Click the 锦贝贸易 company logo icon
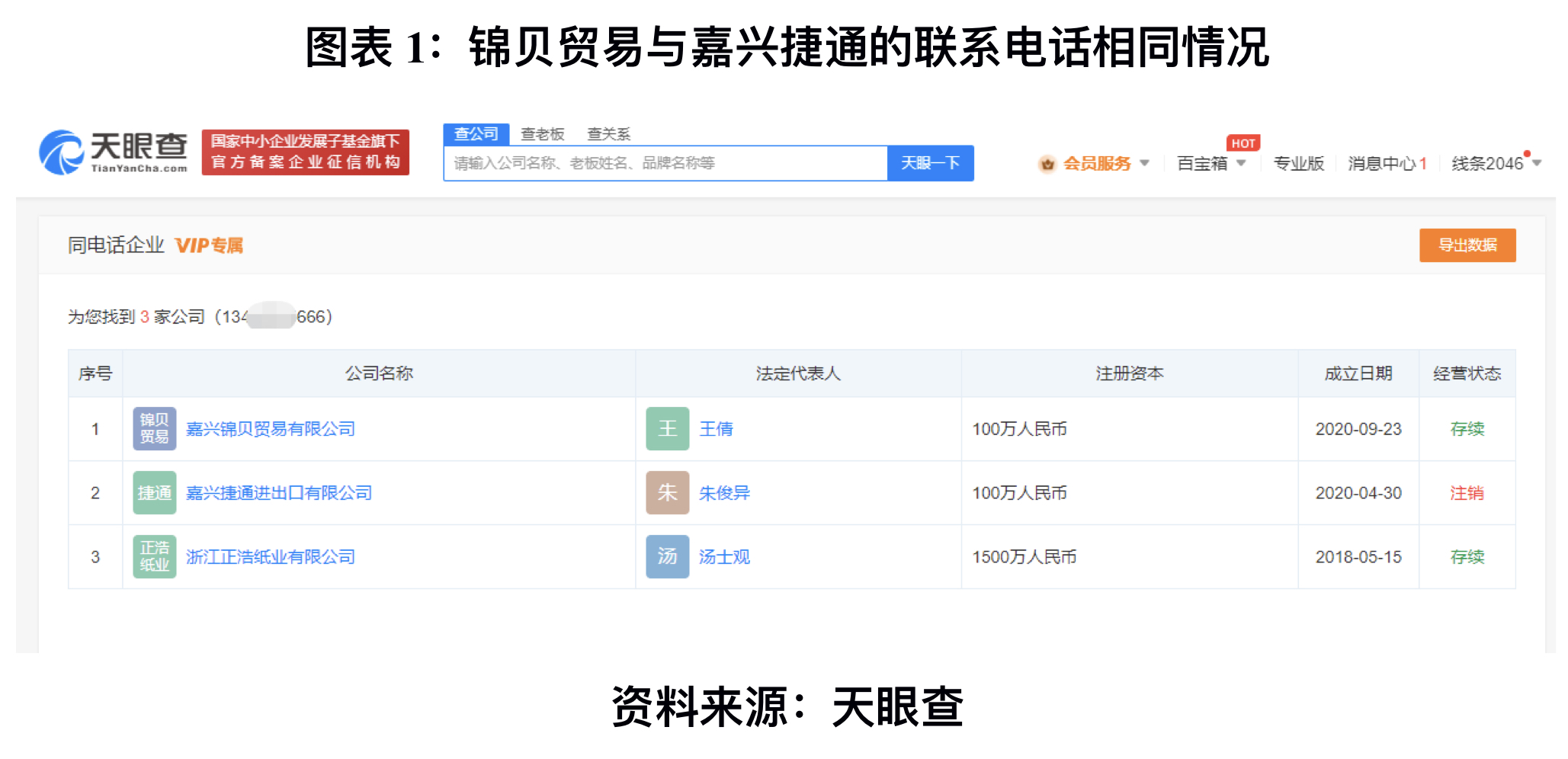Screen dimensions: 1568x759 tap(155, 429)
